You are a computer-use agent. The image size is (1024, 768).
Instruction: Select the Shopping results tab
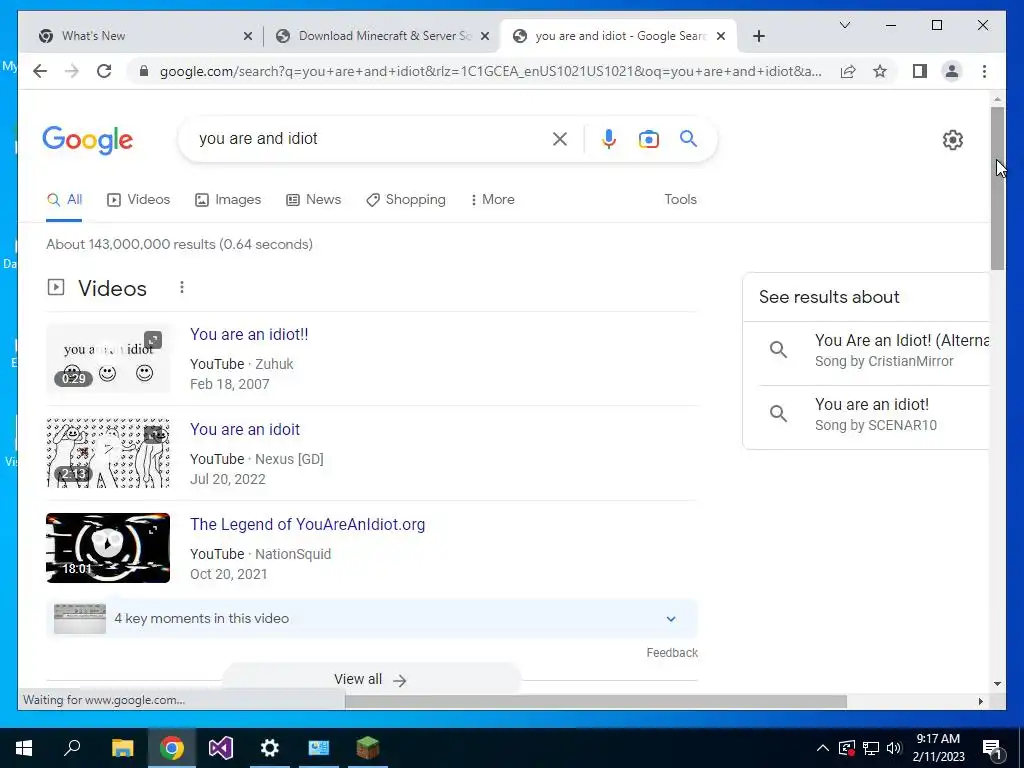click(406, 199)
